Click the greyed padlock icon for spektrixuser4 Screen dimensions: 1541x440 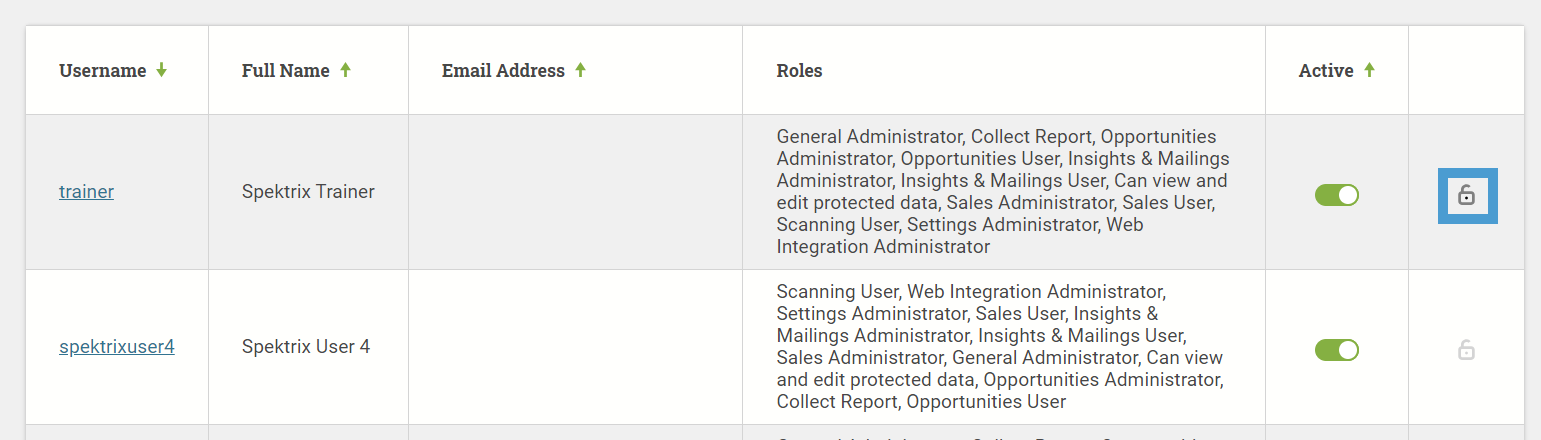1466,350
